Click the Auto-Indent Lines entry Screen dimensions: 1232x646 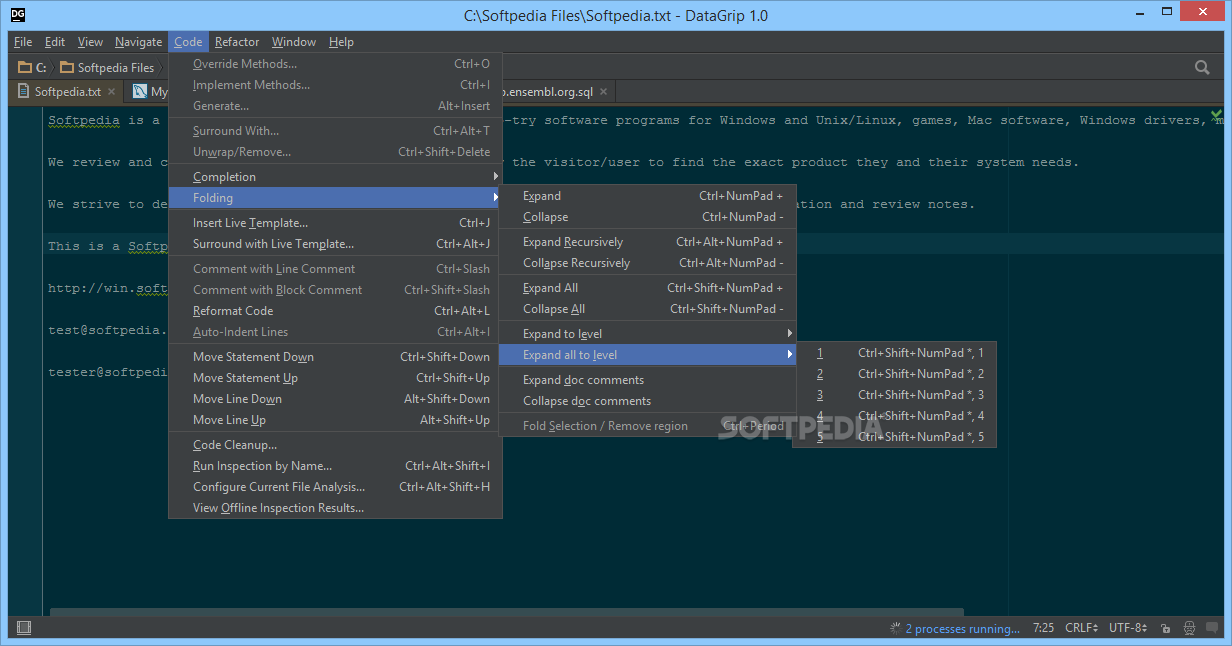(x=335, y=332)
